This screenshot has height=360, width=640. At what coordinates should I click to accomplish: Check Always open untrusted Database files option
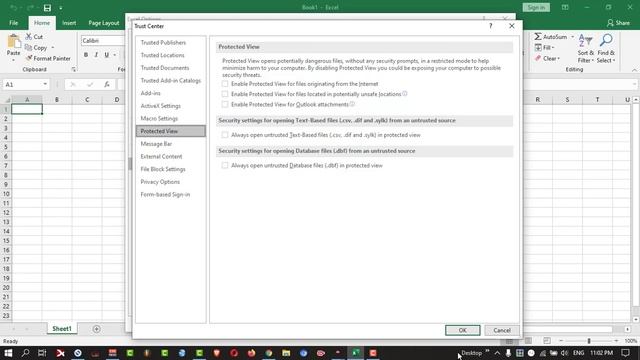225,165
